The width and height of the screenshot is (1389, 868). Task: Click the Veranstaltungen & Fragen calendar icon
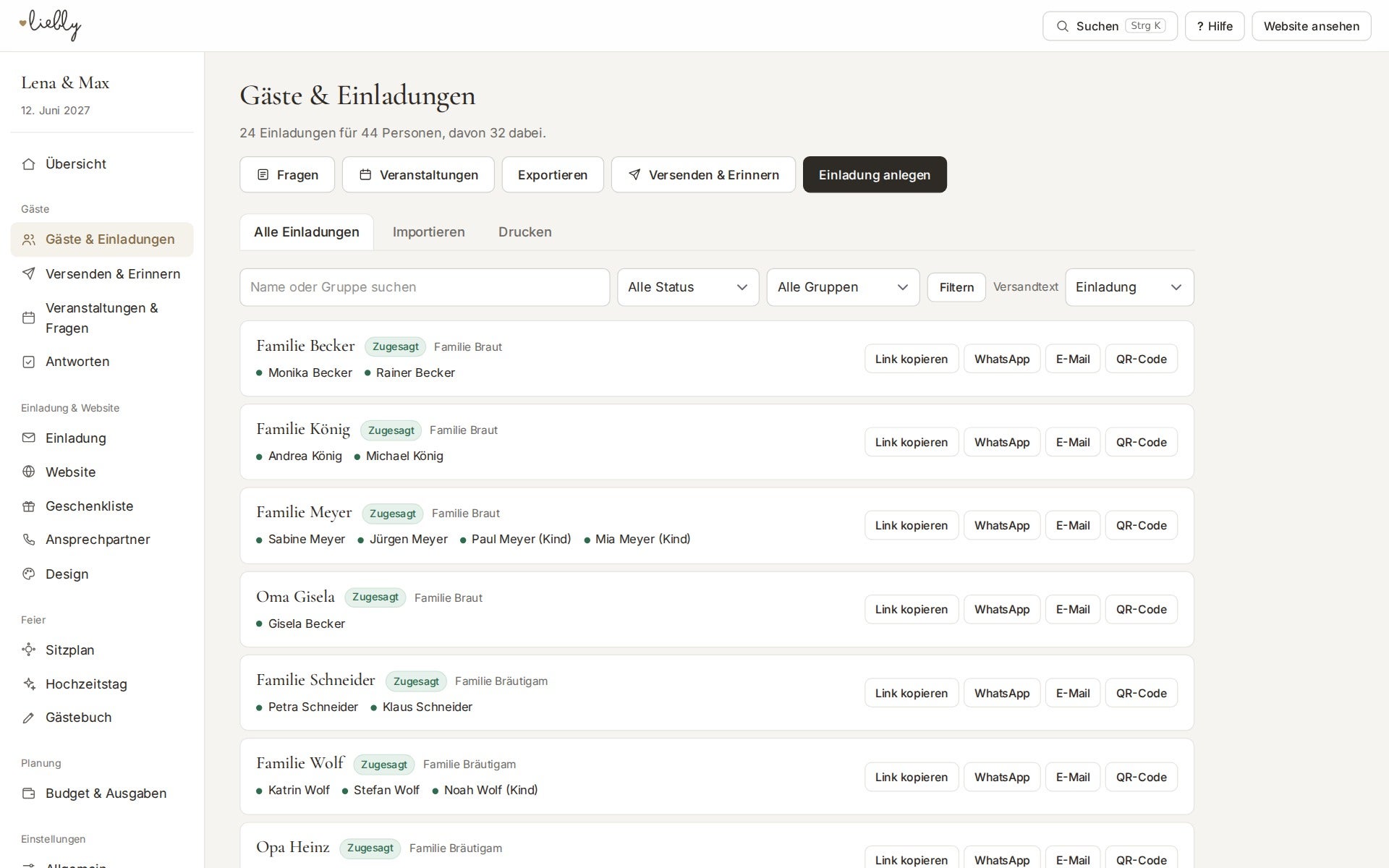point(29,318)
